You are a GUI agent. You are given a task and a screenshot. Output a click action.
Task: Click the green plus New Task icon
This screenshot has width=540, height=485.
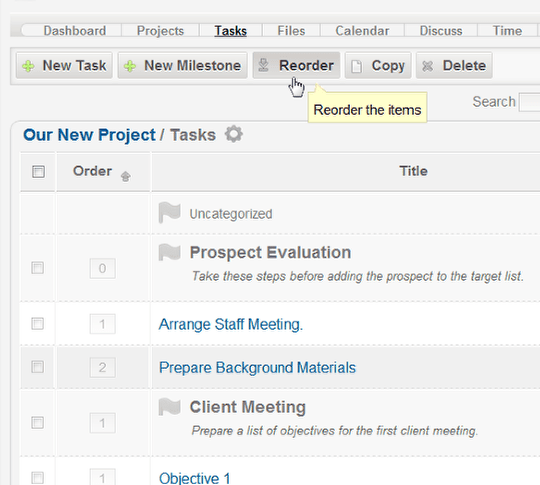pyautogui.click(x=28, y=66)
